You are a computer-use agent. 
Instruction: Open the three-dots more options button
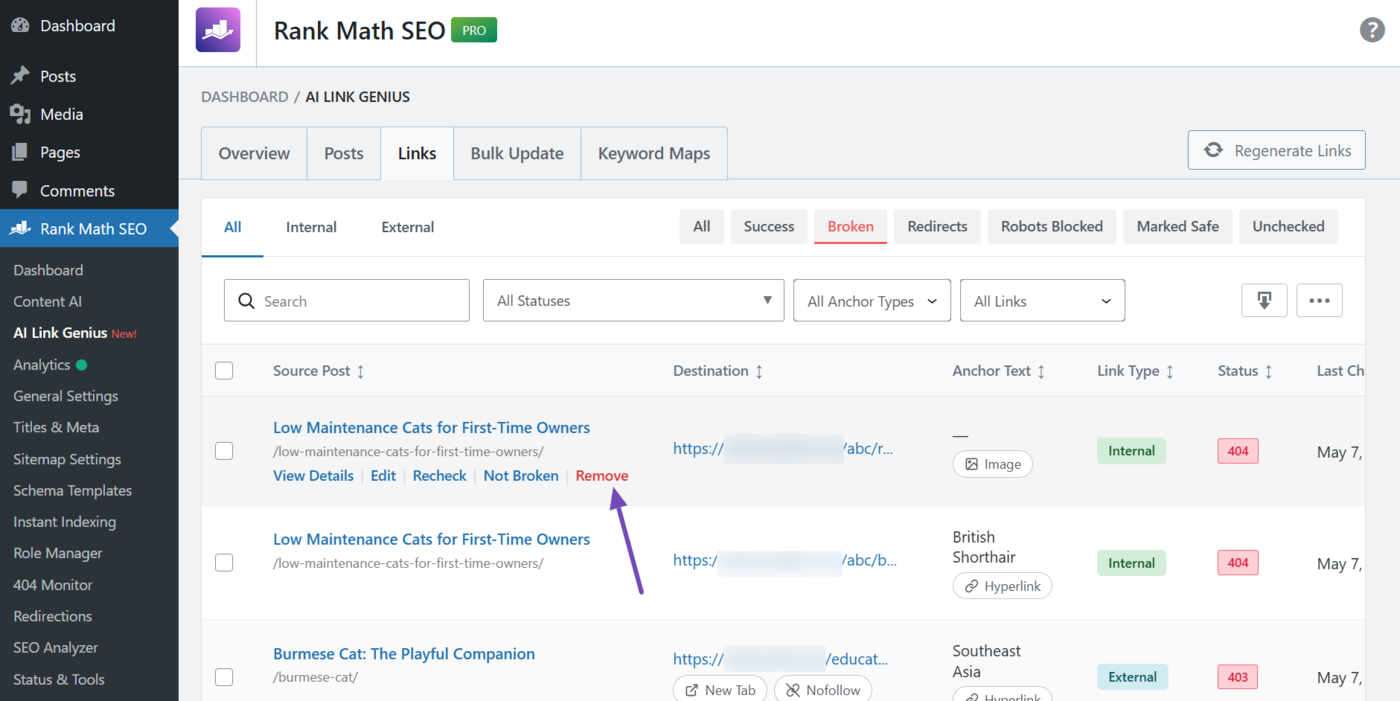click(1319, 300)
